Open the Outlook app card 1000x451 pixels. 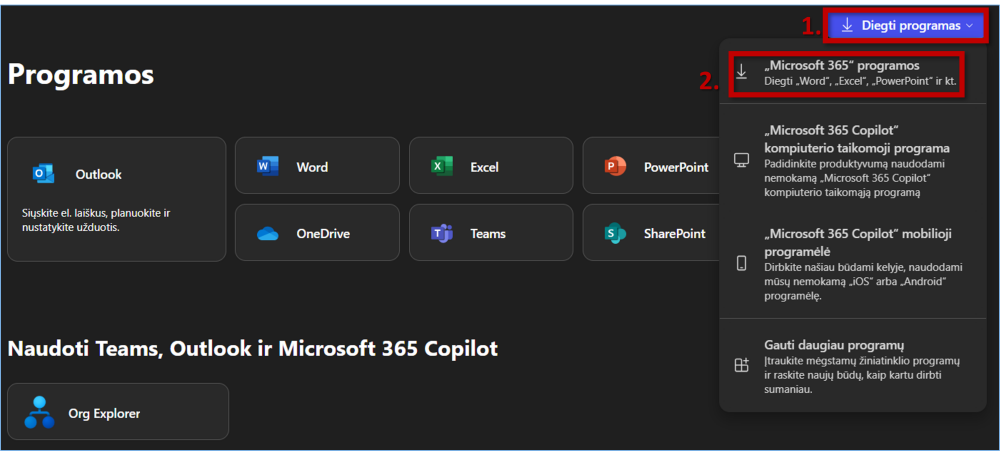117,199
